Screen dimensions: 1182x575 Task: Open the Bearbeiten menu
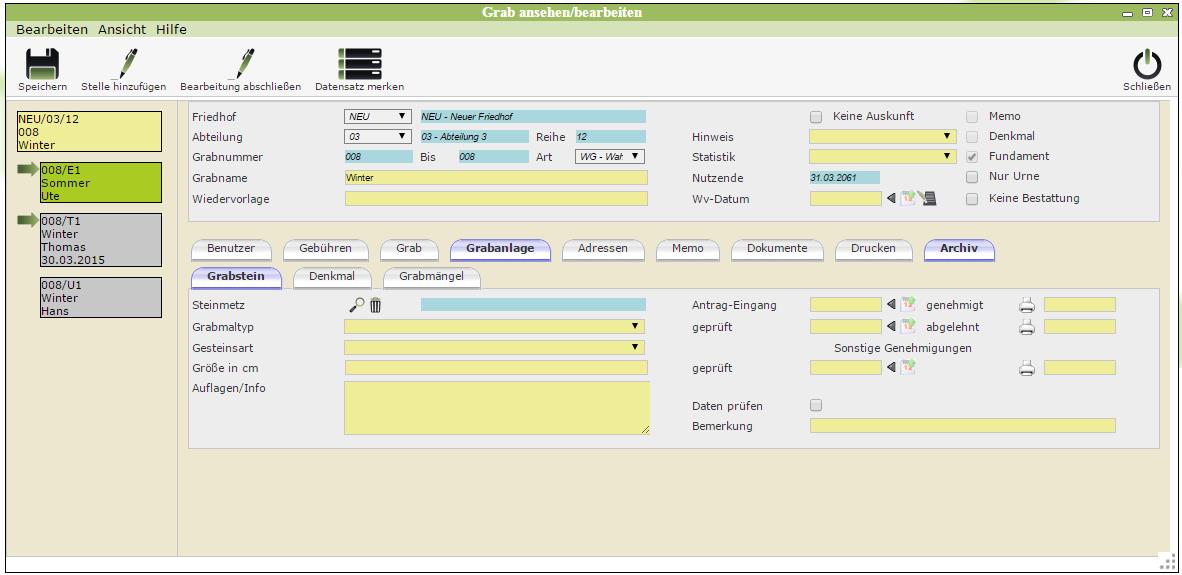(52, 30)
